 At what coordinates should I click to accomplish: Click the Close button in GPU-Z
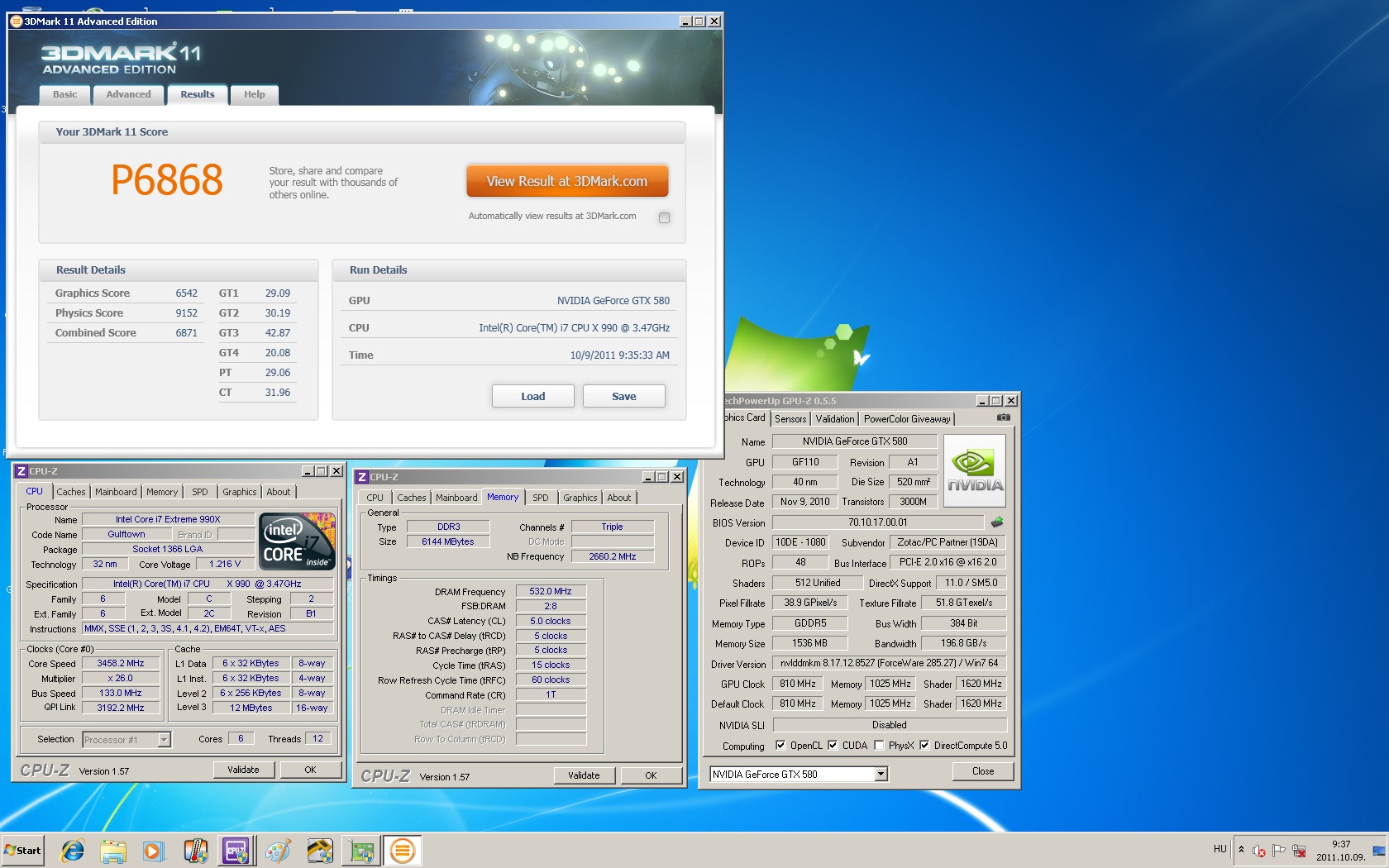pos(983,771)
